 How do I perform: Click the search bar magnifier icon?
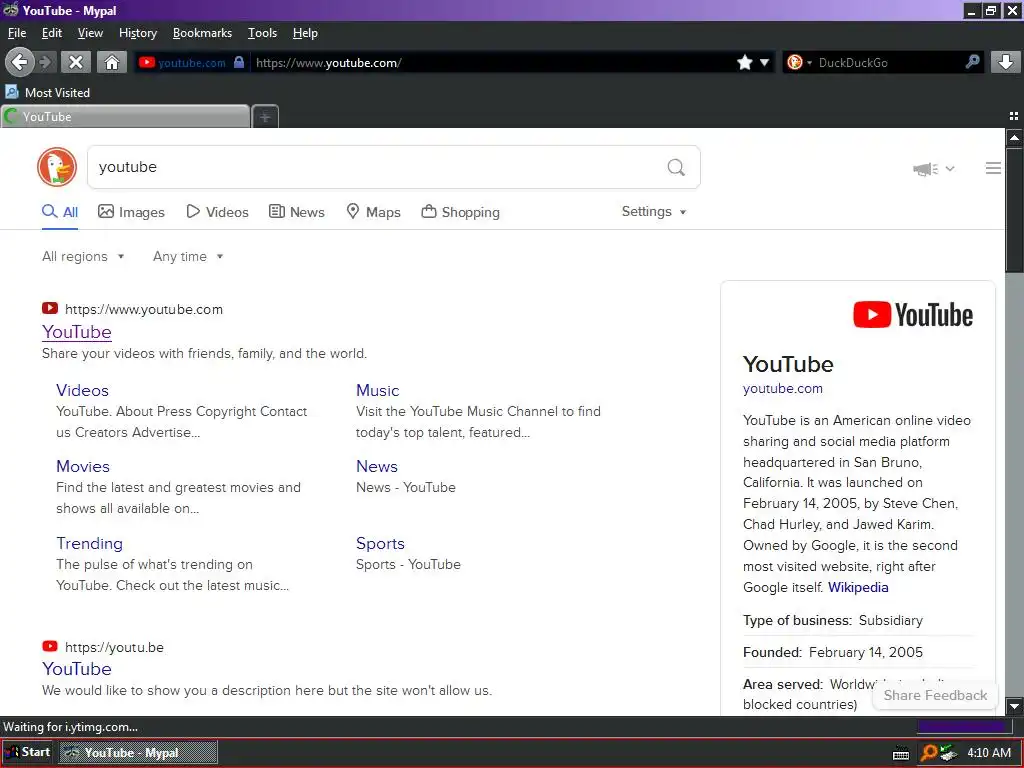[x=972, y=62]
